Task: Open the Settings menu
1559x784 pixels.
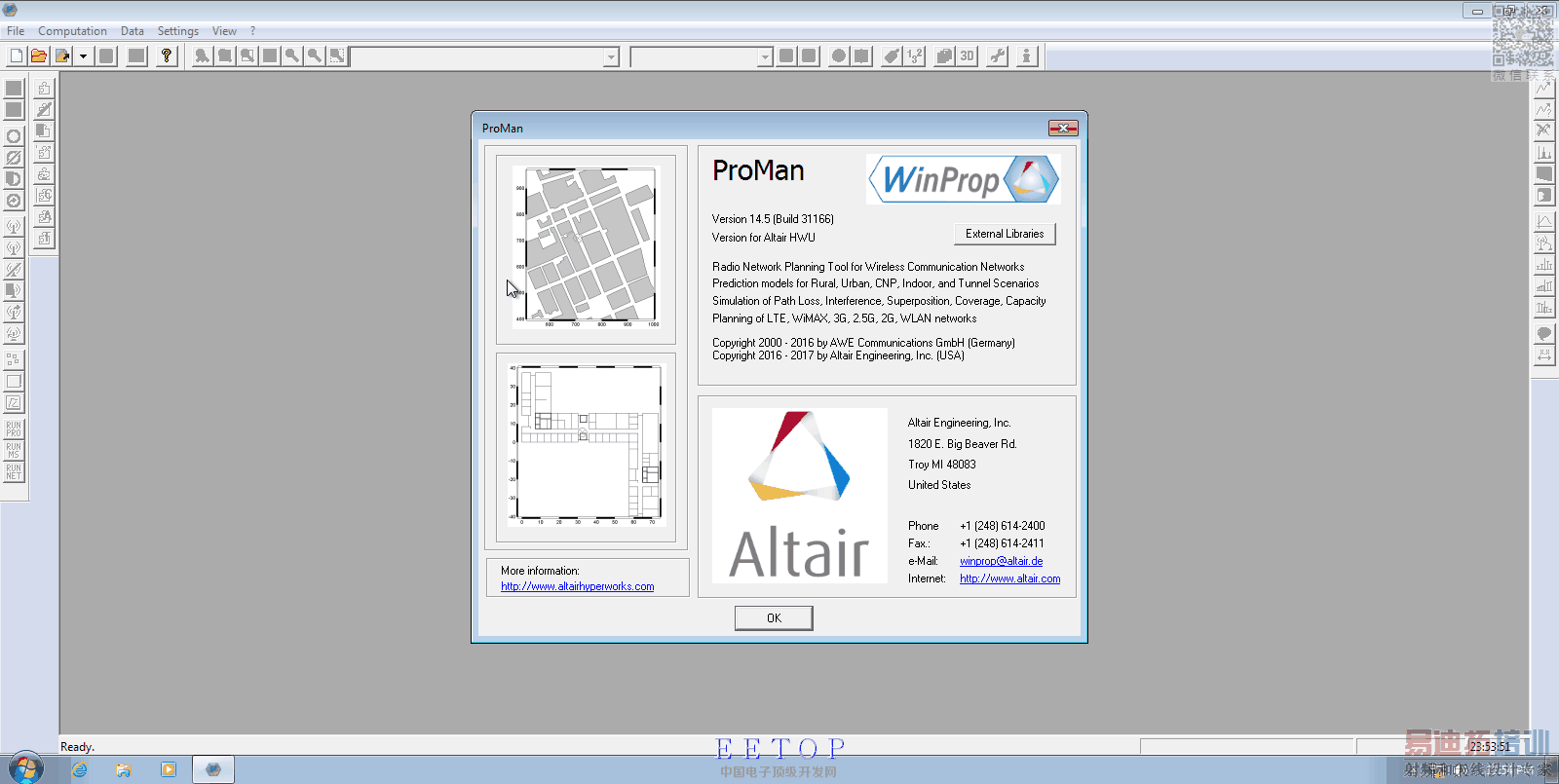Action: click(178, 31)
